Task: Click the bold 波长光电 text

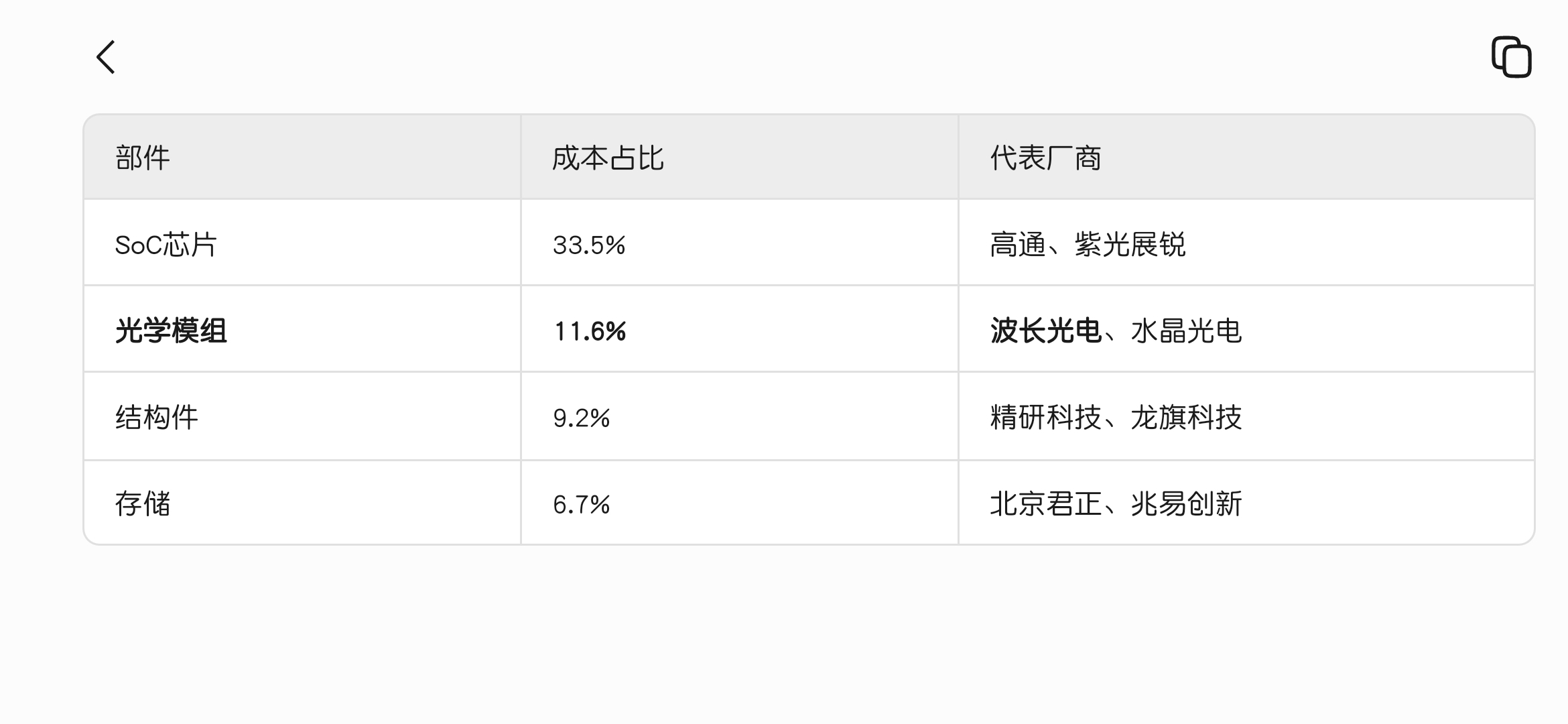Action: 1045,331
